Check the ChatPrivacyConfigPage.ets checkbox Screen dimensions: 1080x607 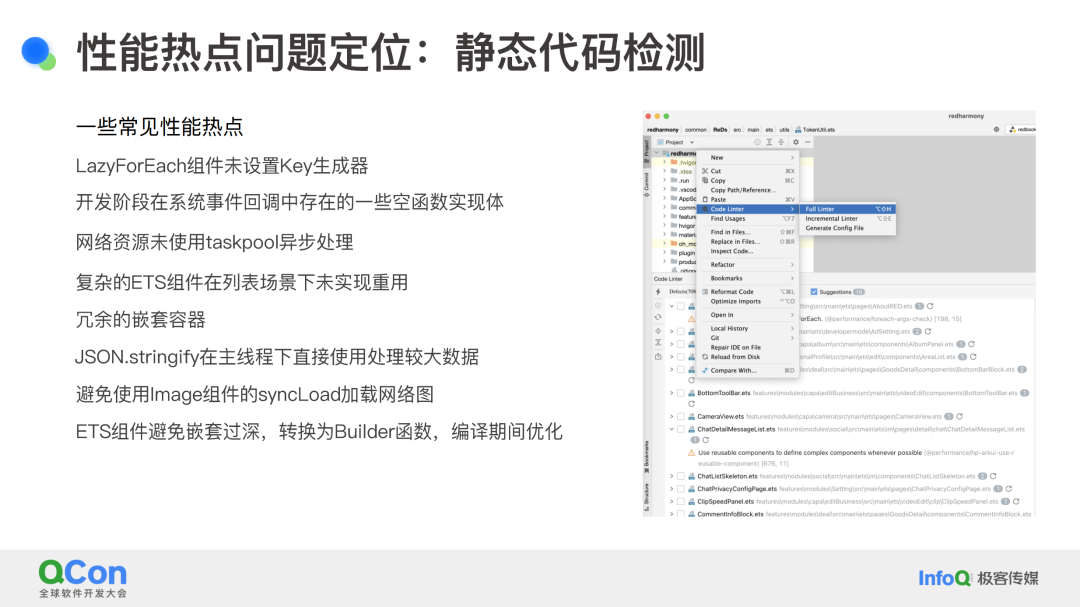click(x=681, y=488)
